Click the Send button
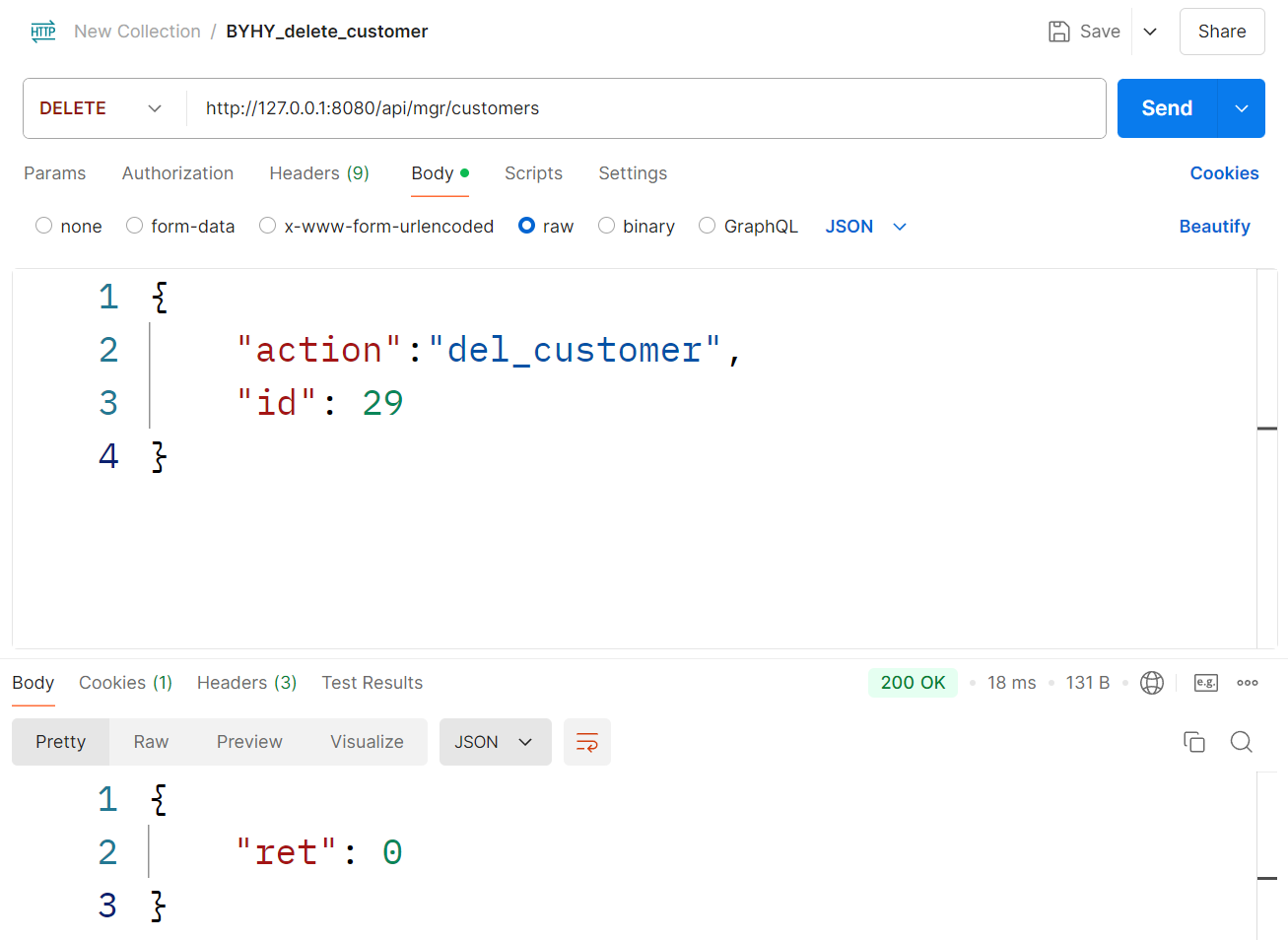 (1168, 108)
